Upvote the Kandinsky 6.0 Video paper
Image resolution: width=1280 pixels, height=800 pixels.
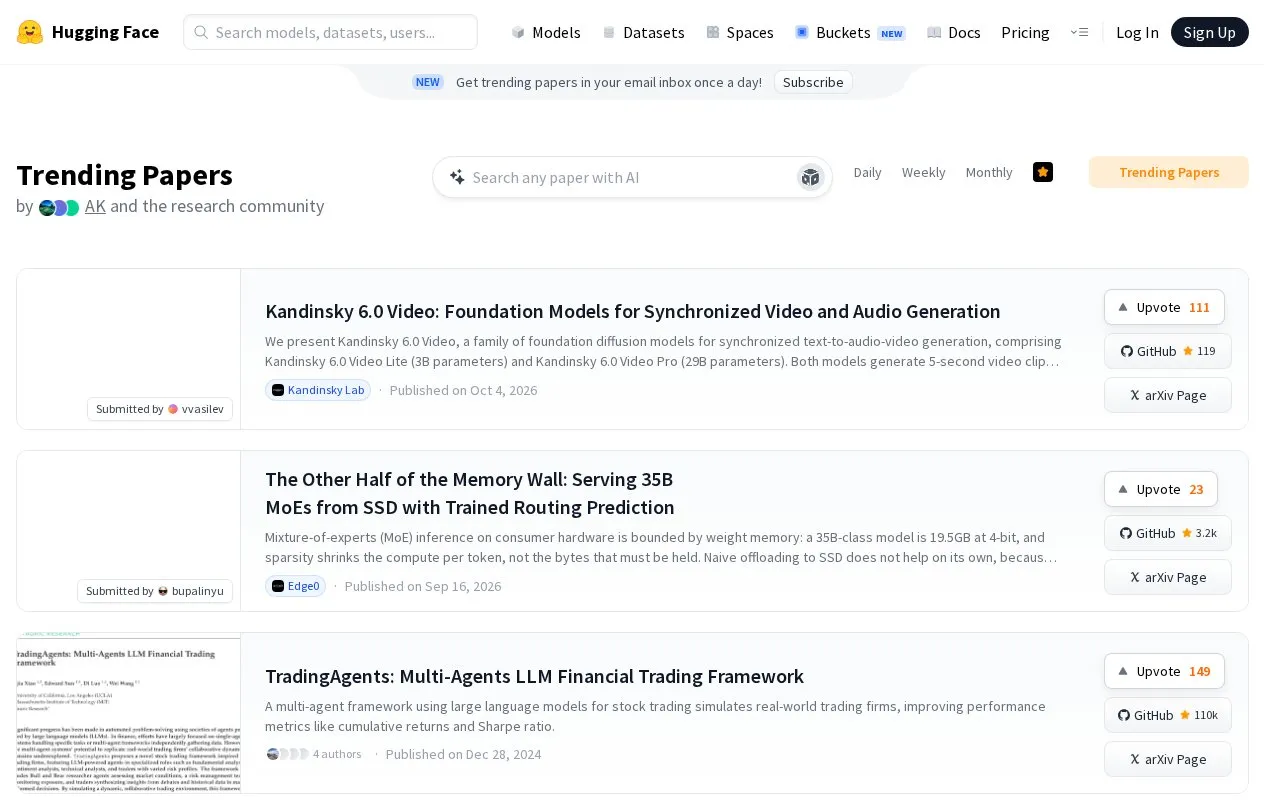click(x=1164, y=307)
